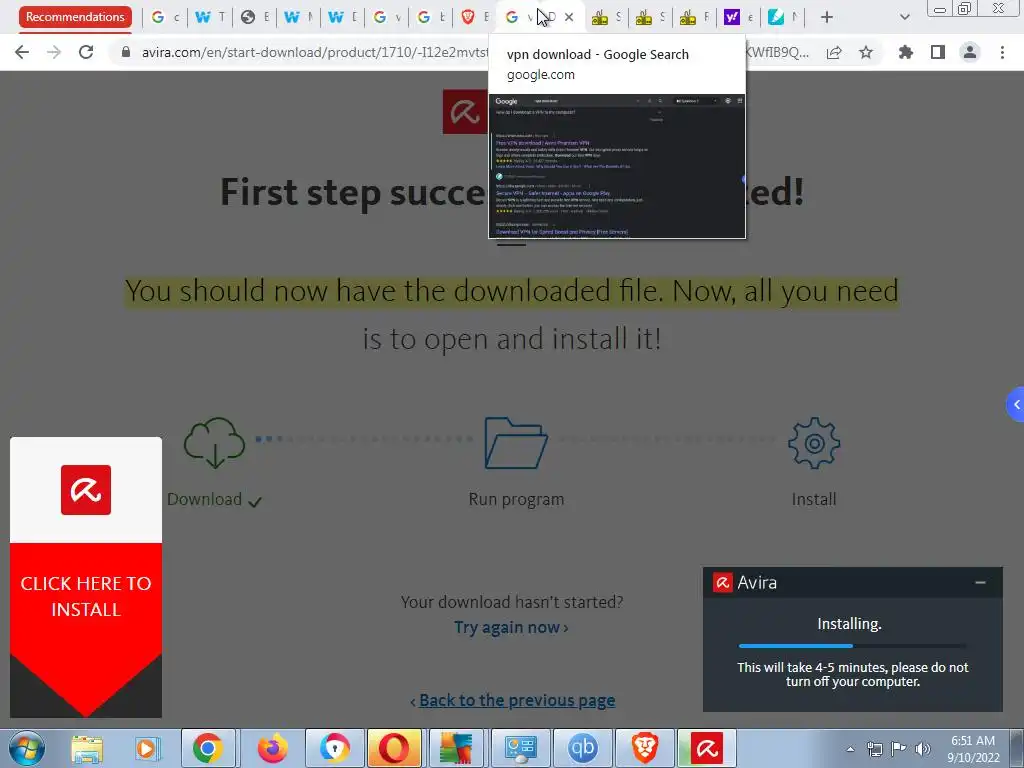This screenshot has width=1024, height=768.
Task: Minimize the Avira installer popup
Action: [980, 582]
